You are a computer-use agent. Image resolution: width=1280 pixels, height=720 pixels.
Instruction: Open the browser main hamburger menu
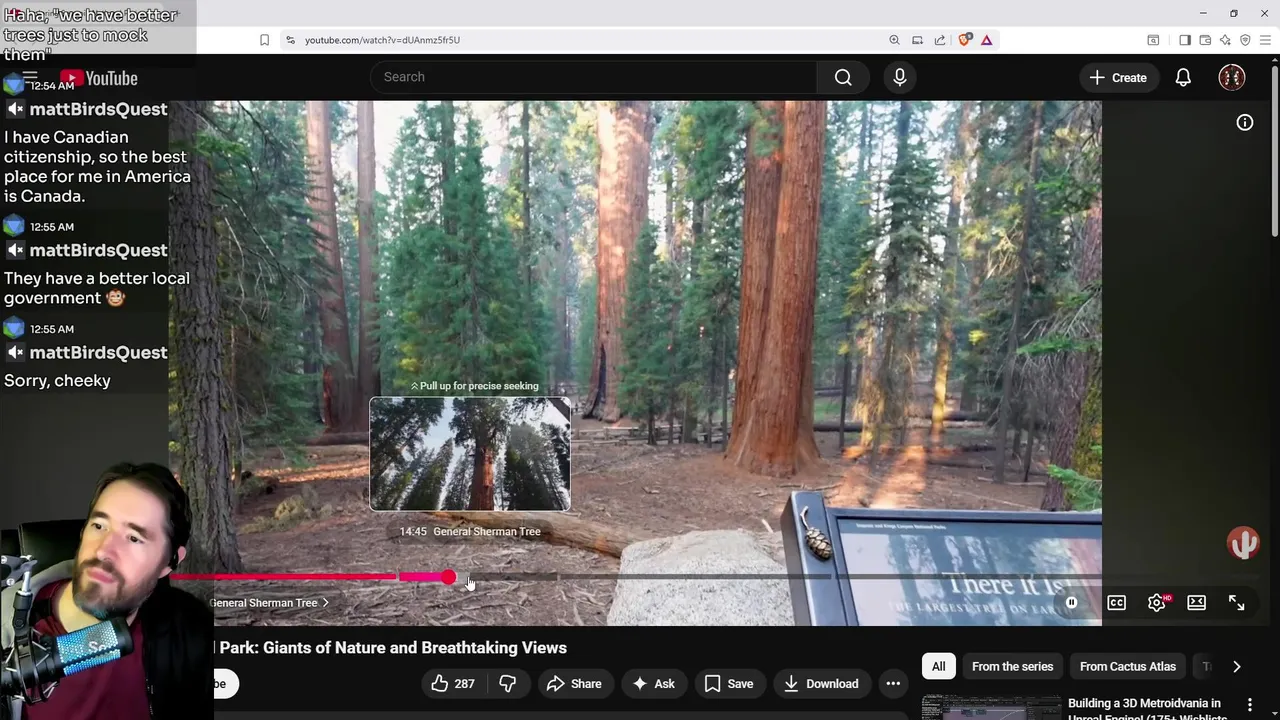click(x=1265, y=40)
